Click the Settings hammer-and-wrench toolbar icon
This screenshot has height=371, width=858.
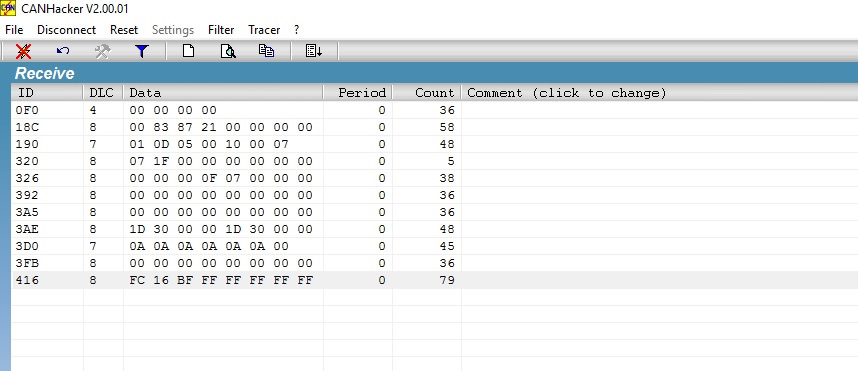click(102, 51)
